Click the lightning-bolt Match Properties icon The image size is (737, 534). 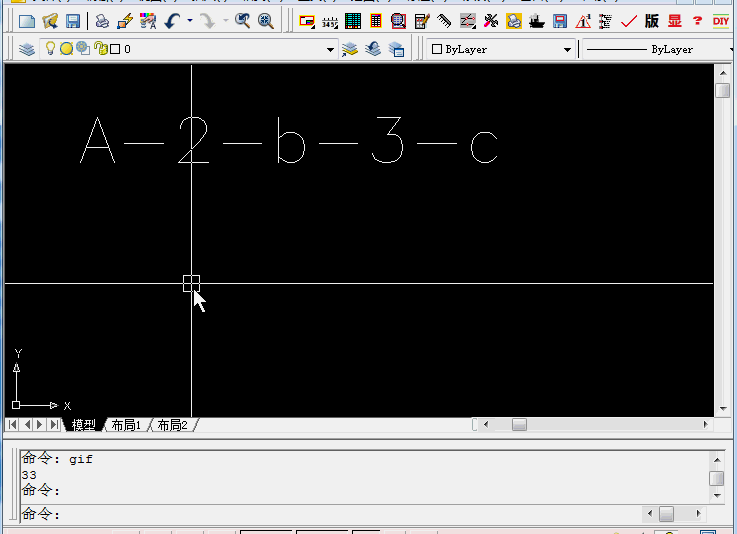pos(125,21)
